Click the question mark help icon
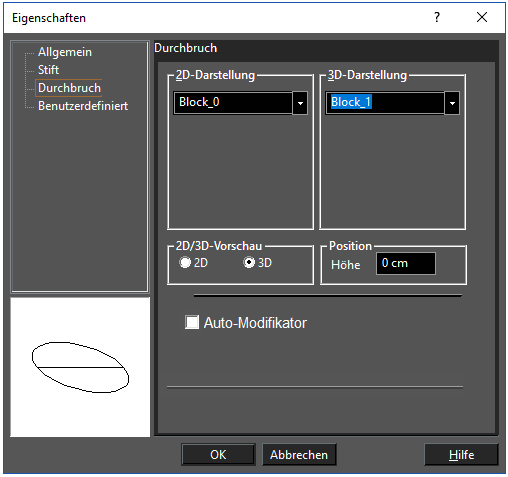The image size is (508, 477). 437,17
